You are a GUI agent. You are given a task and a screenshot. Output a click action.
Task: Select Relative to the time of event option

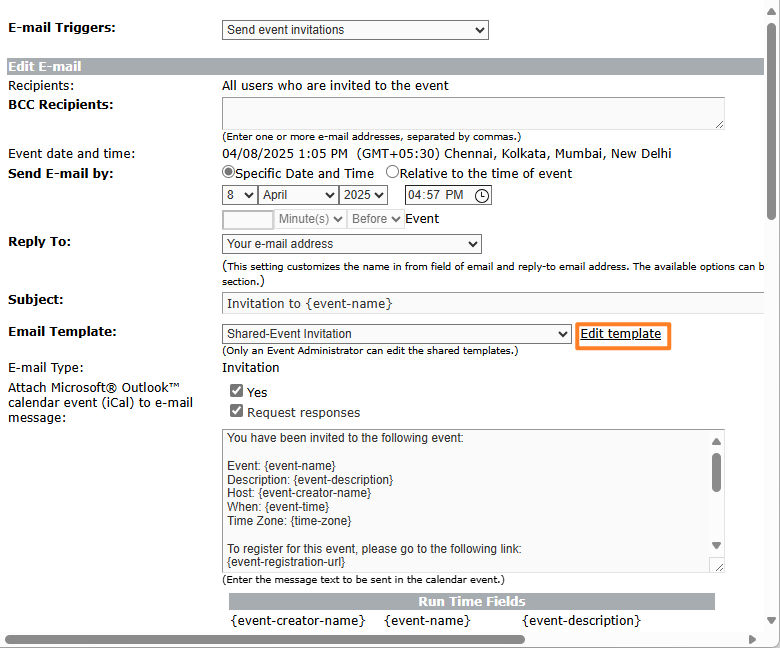pyautogui.click(x=392, y=172)
